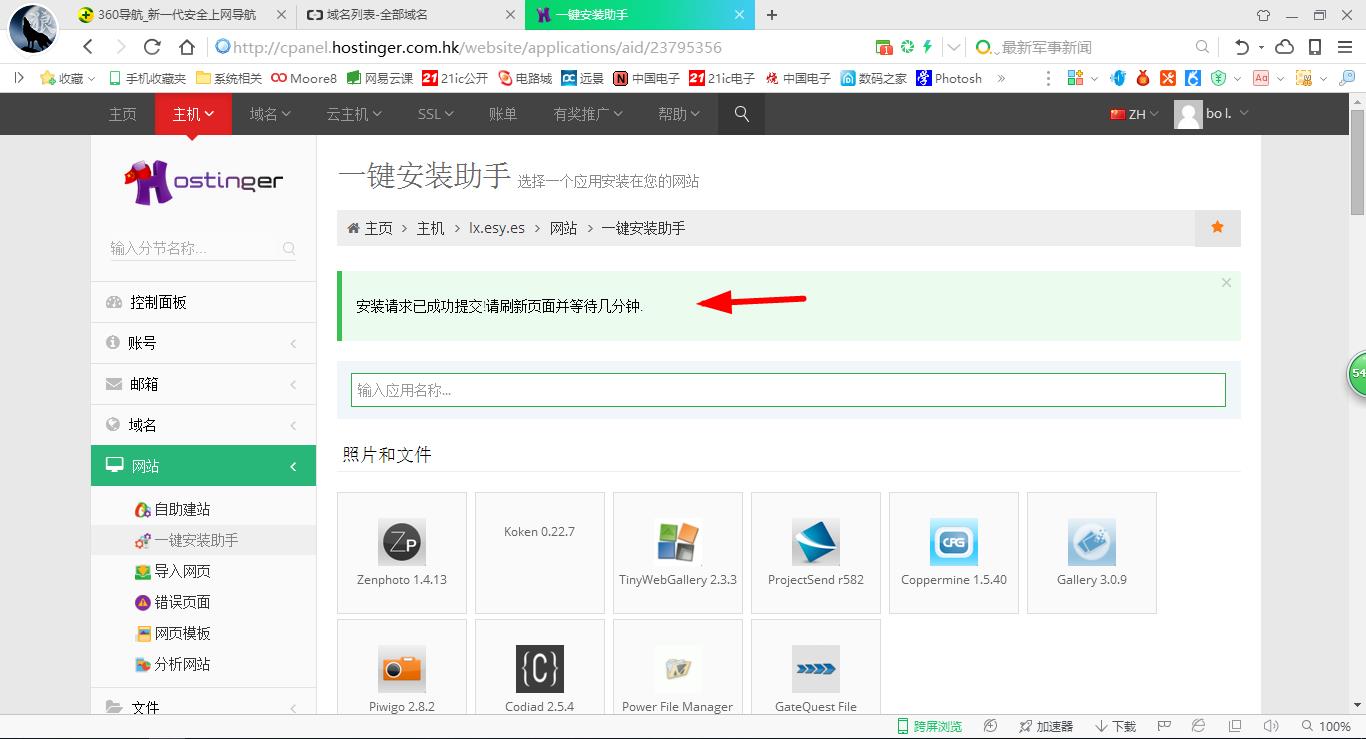Screen dimensions: 1366x739
Task: Select the 邮箱 sidebar icon
Action: click(115, 383)
